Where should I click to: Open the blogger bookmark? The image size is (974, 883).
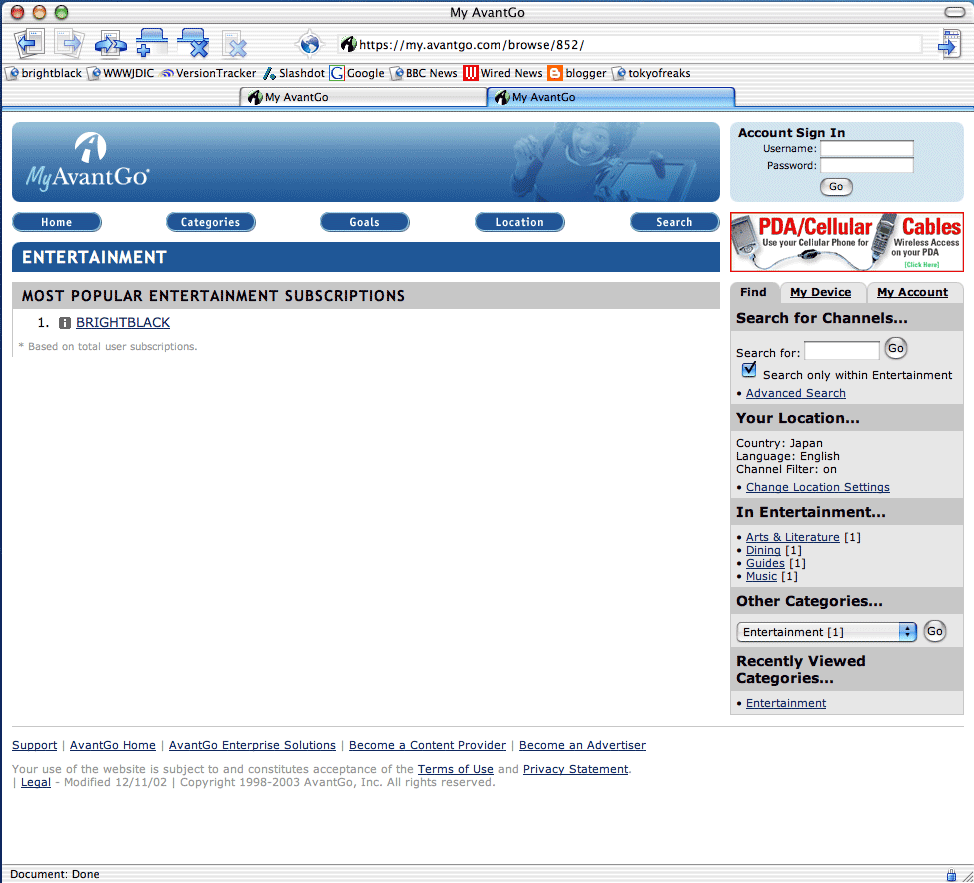coord(577,73)
